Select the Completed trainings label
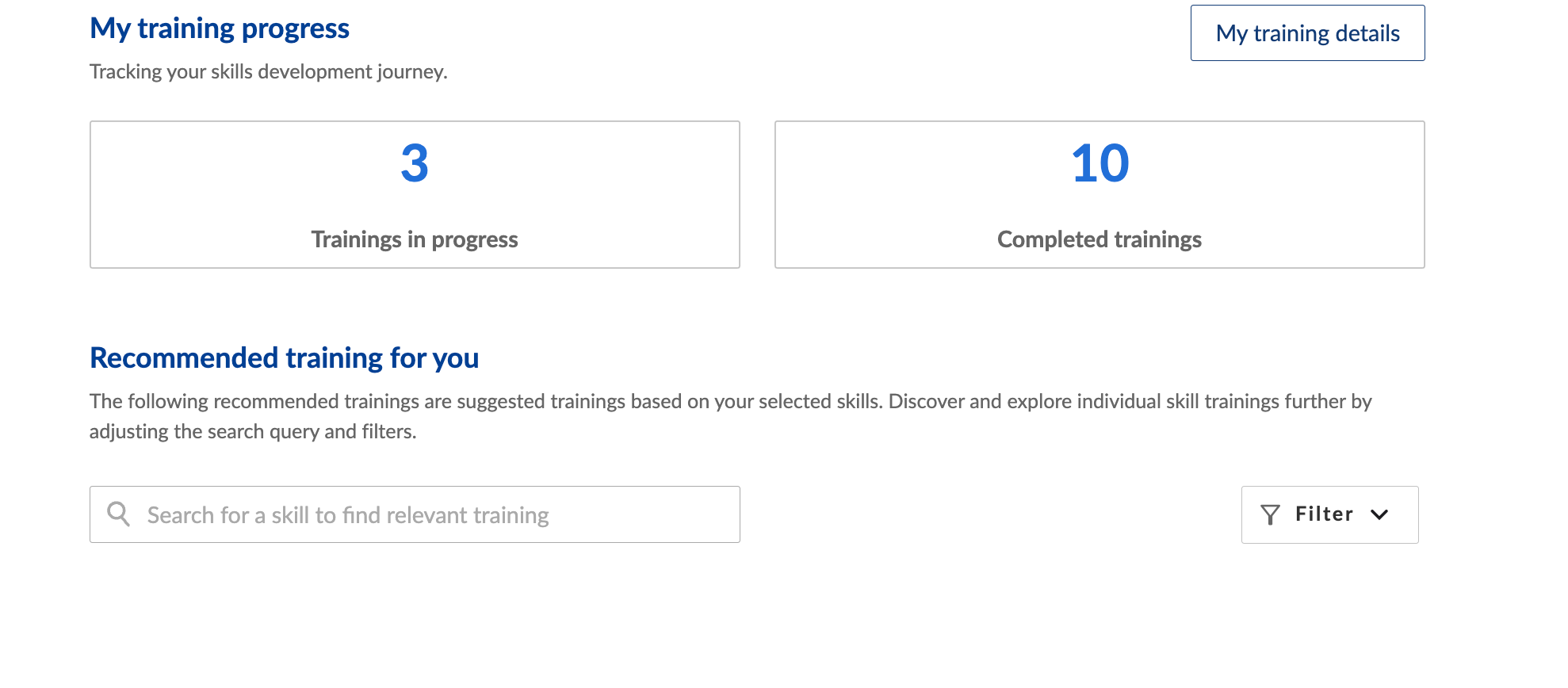Viewport: 1568px width, 688px height. 1100,239
